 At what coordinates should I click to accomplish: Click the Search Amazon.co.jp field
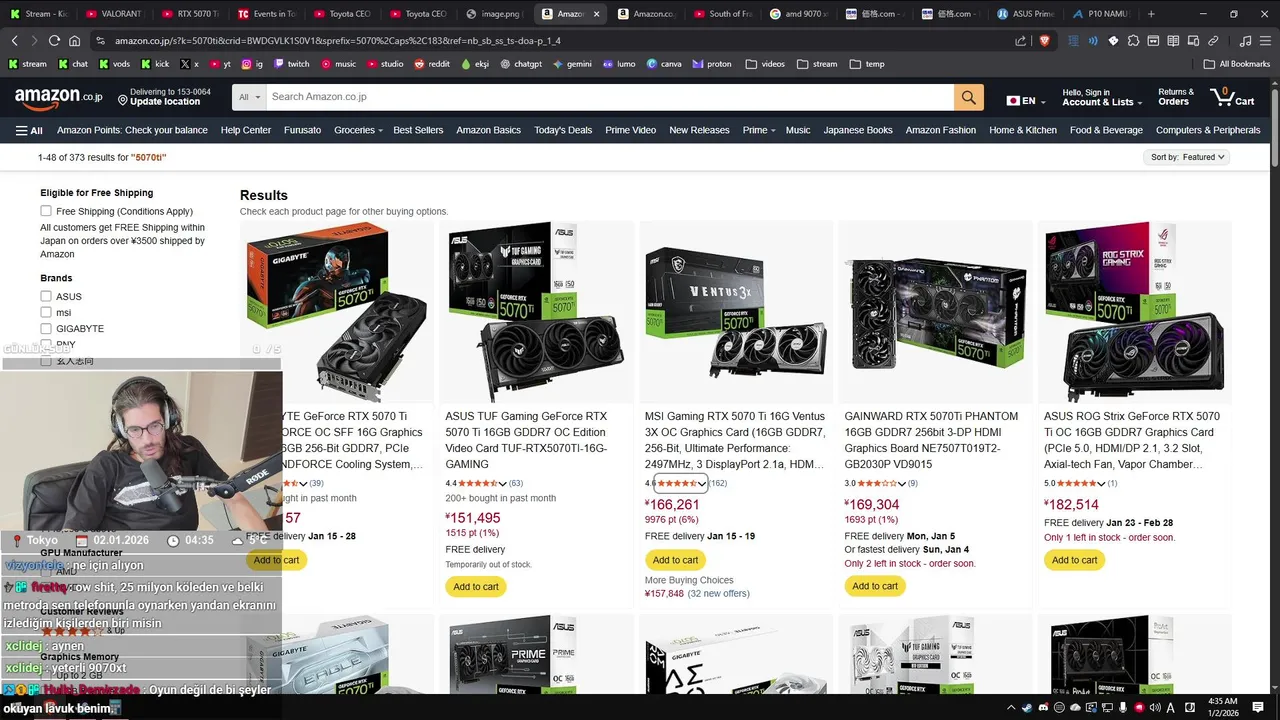[610, 97]
